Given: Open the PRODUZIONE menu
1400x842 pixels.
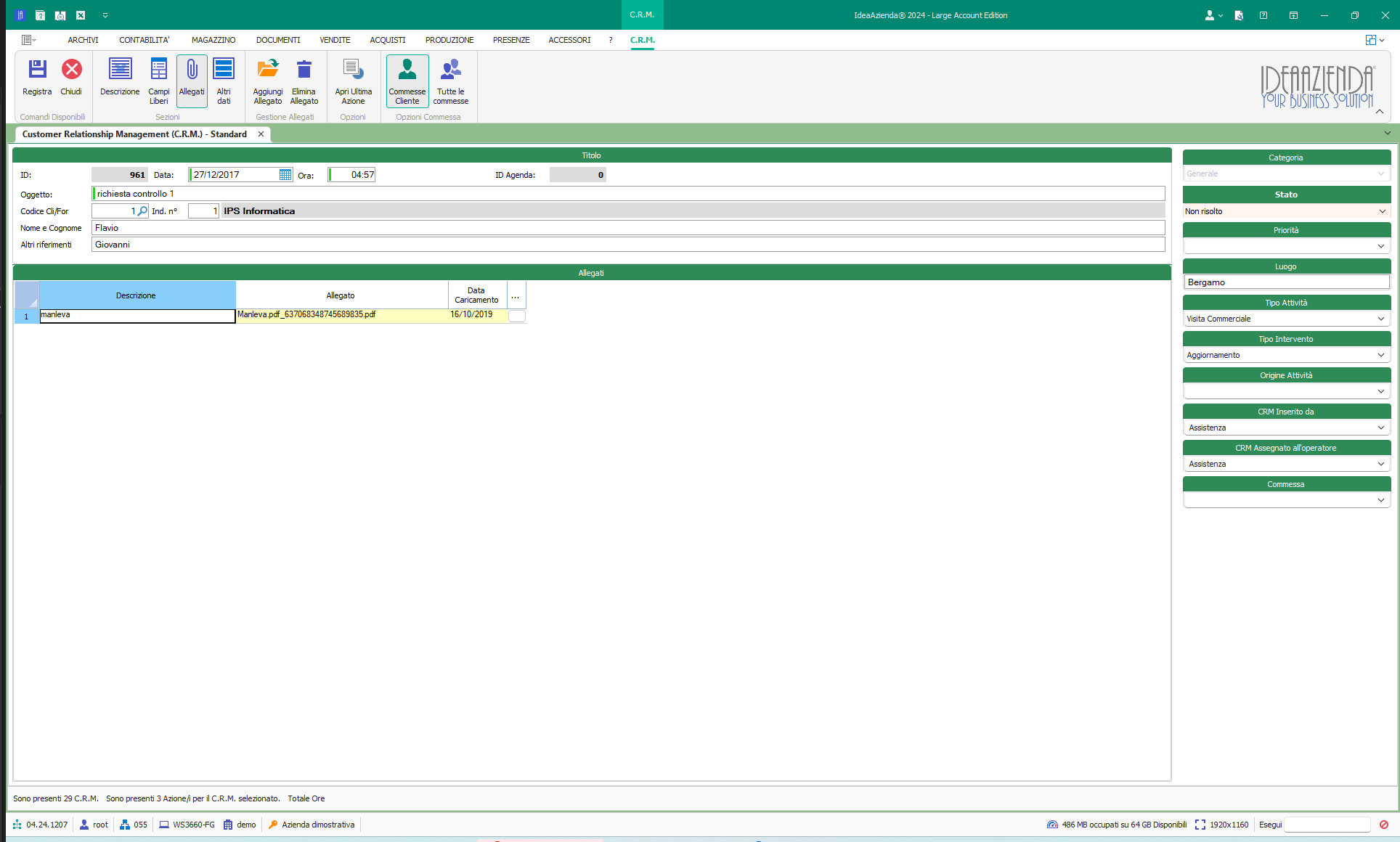Looking at the screenshot, I should pyautogui.click(x=449, y=40).
